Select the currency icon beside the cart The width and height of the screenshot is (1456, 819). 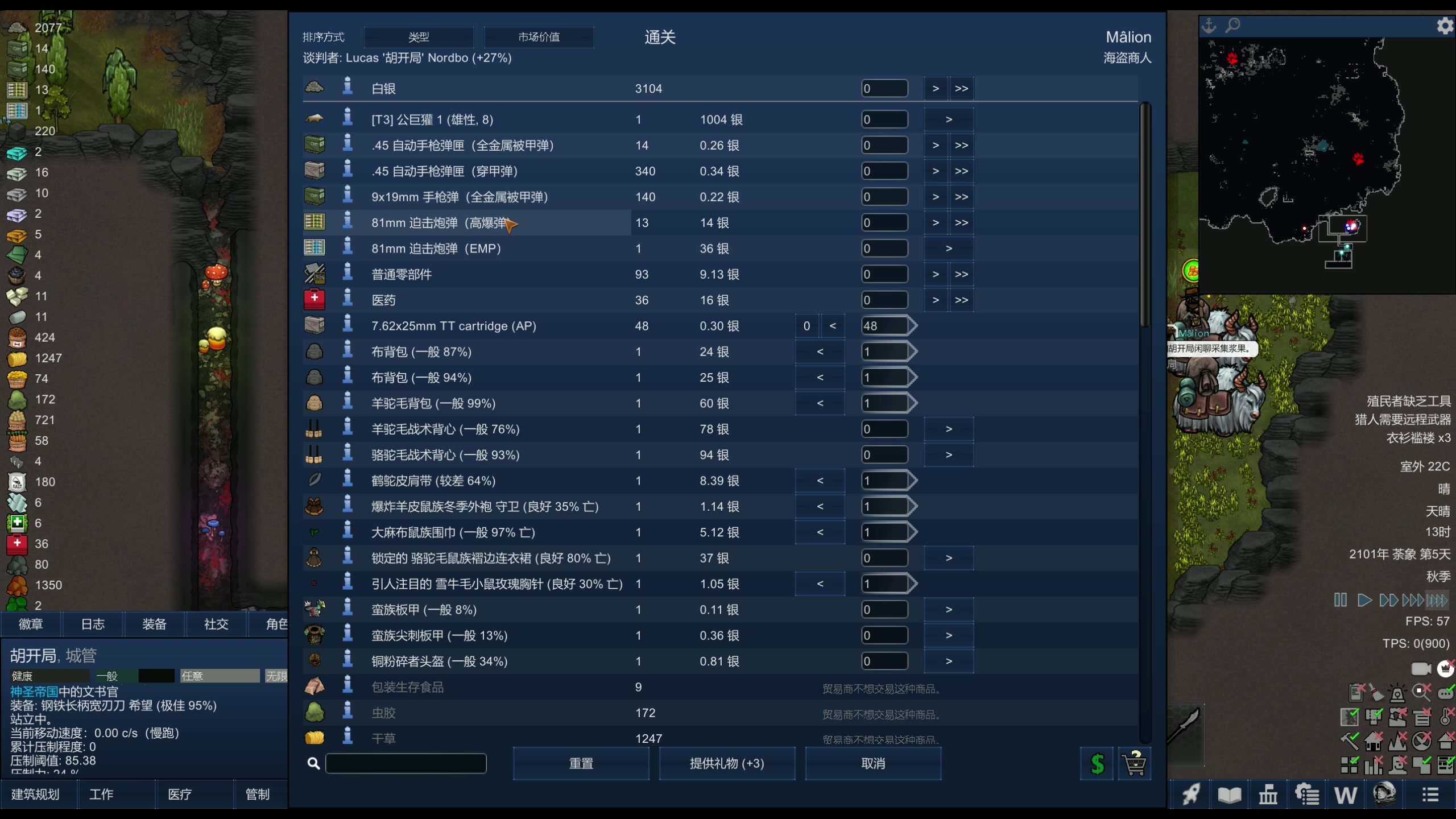(1097, 764)
